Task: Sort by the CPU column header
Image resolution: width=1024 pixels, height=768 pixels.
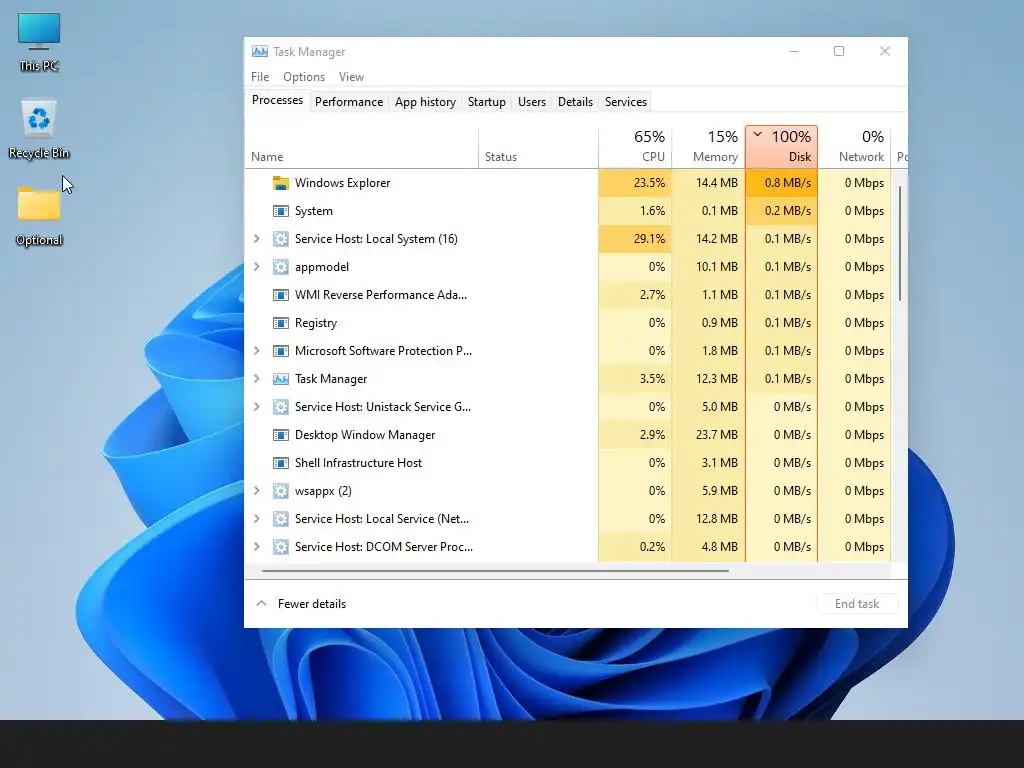Action: point(635,147)
